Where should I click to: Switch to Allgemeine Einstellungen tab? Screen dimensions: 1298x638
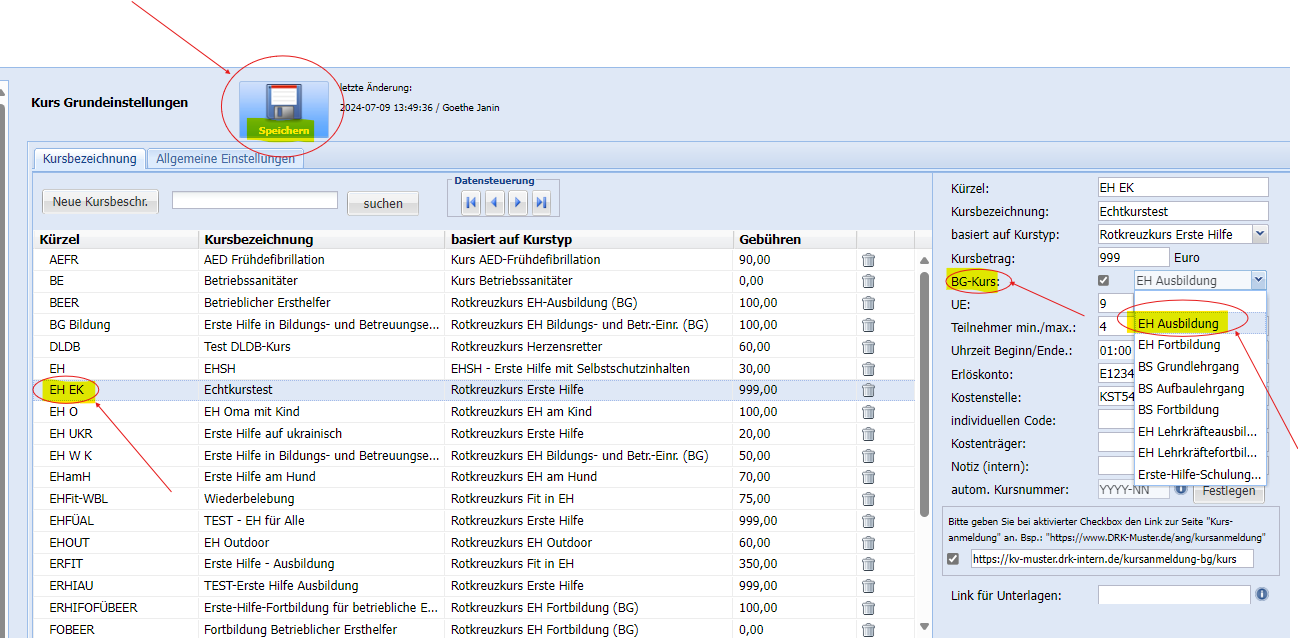tap(225, 159)
